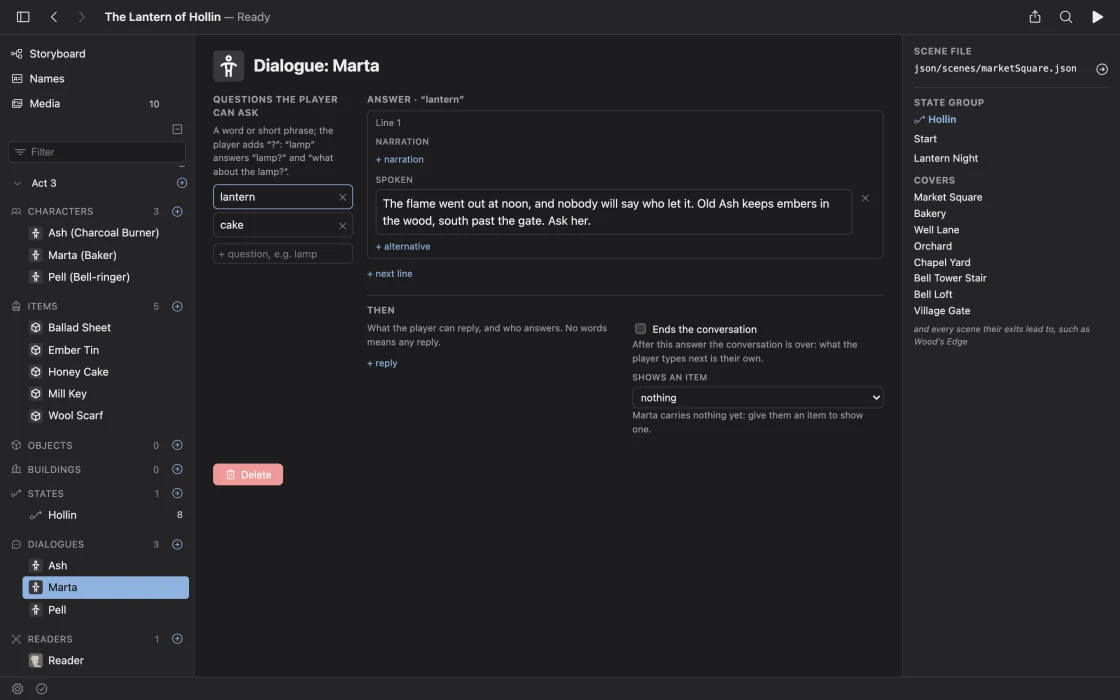Image resolution: width=1120 pixels, height=700 pixels.
Task: Add a new reader with plus icon
Action: tap(177, 639)
